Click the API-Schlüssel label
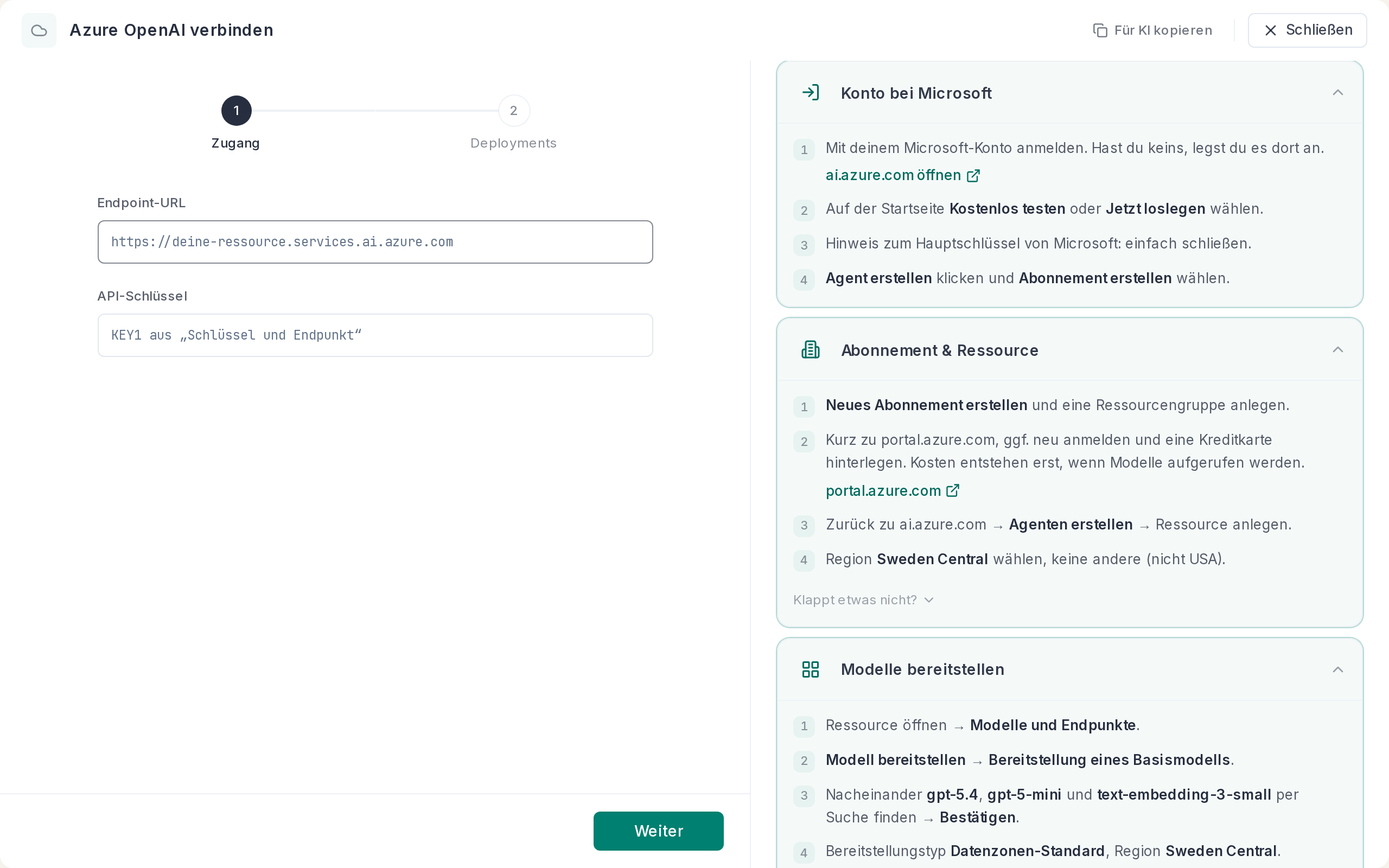 [x=142, y=296]
